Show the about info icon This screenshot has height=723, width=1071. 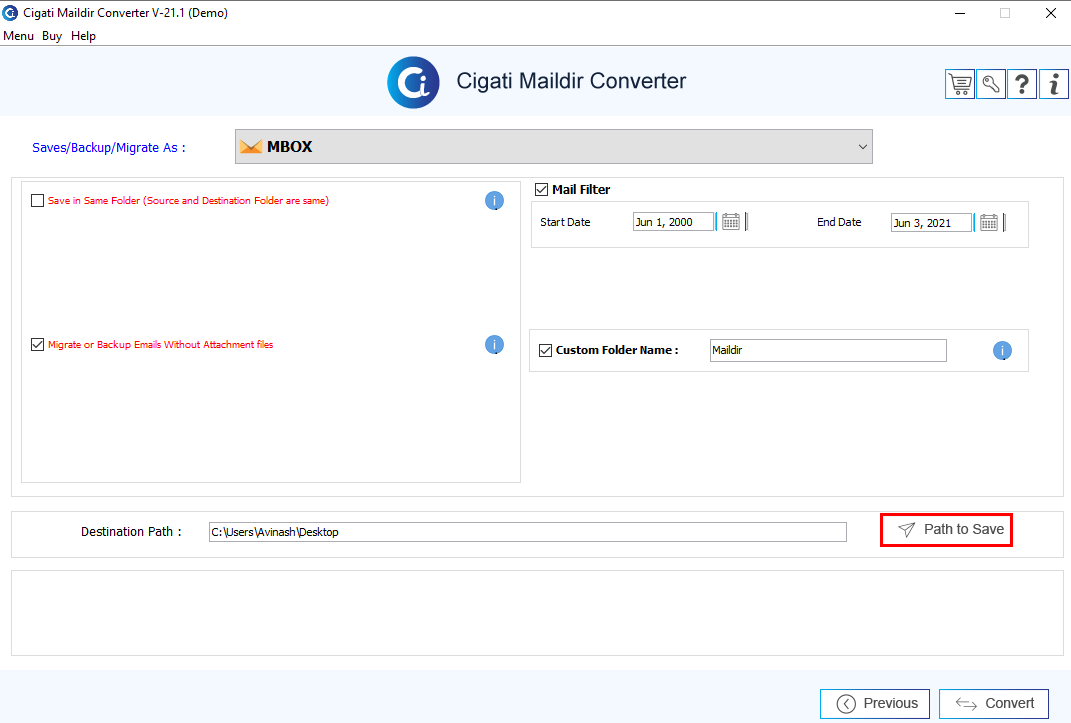[x=1054, y=84]
